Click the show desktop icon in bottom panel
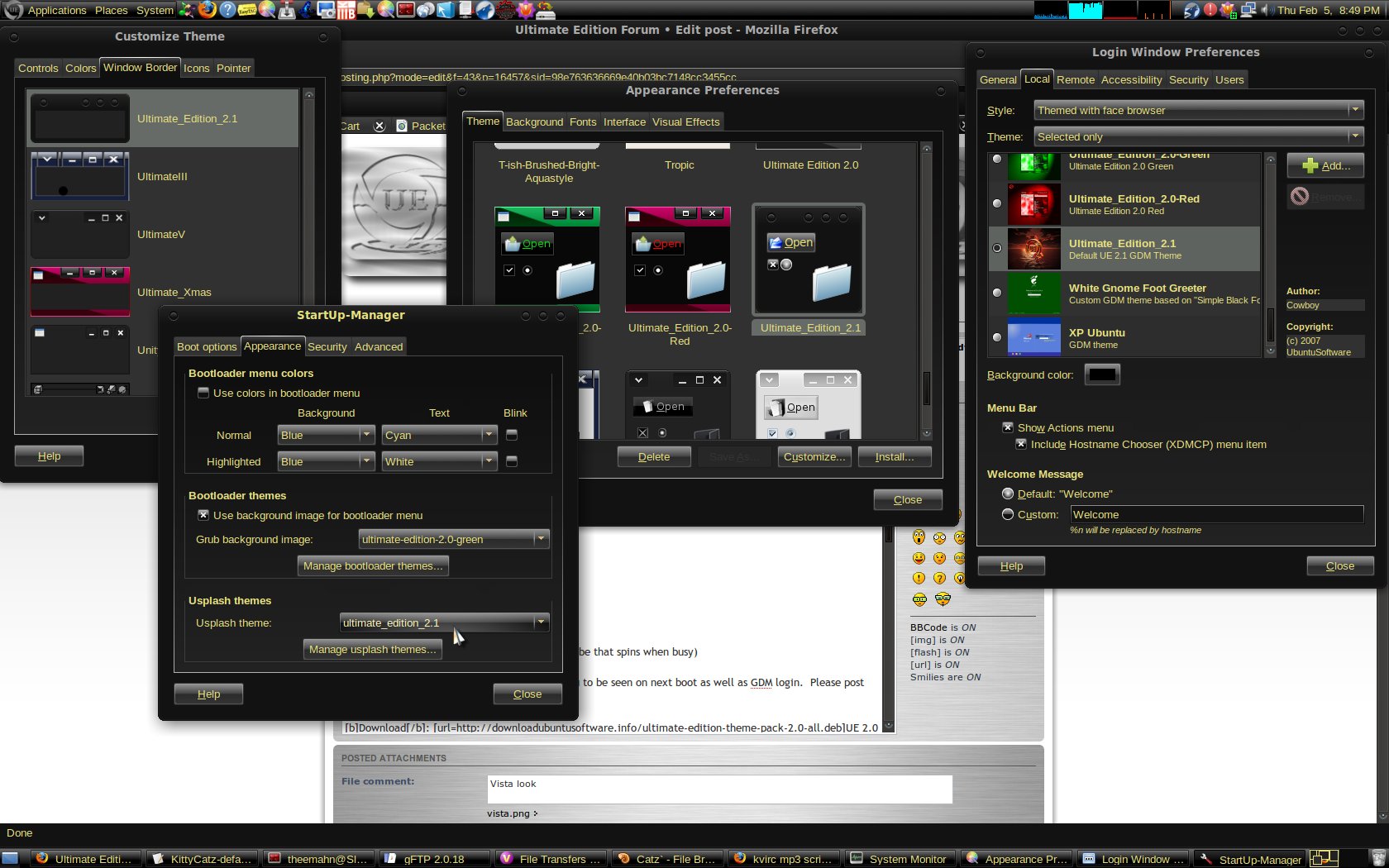Screen dimensions: 1389x868 tap(10, 859)
